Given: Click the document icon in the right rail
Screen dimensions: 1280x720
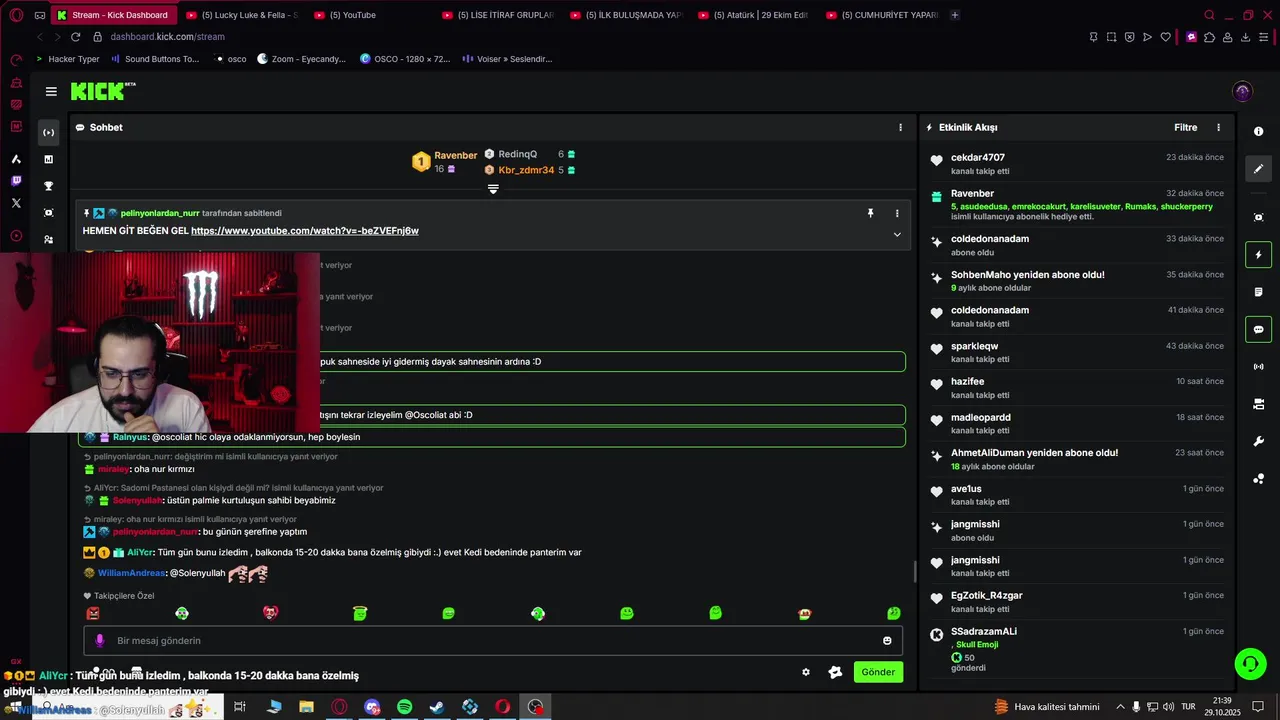Looking at the screenshot, I should pos(1258,292).
